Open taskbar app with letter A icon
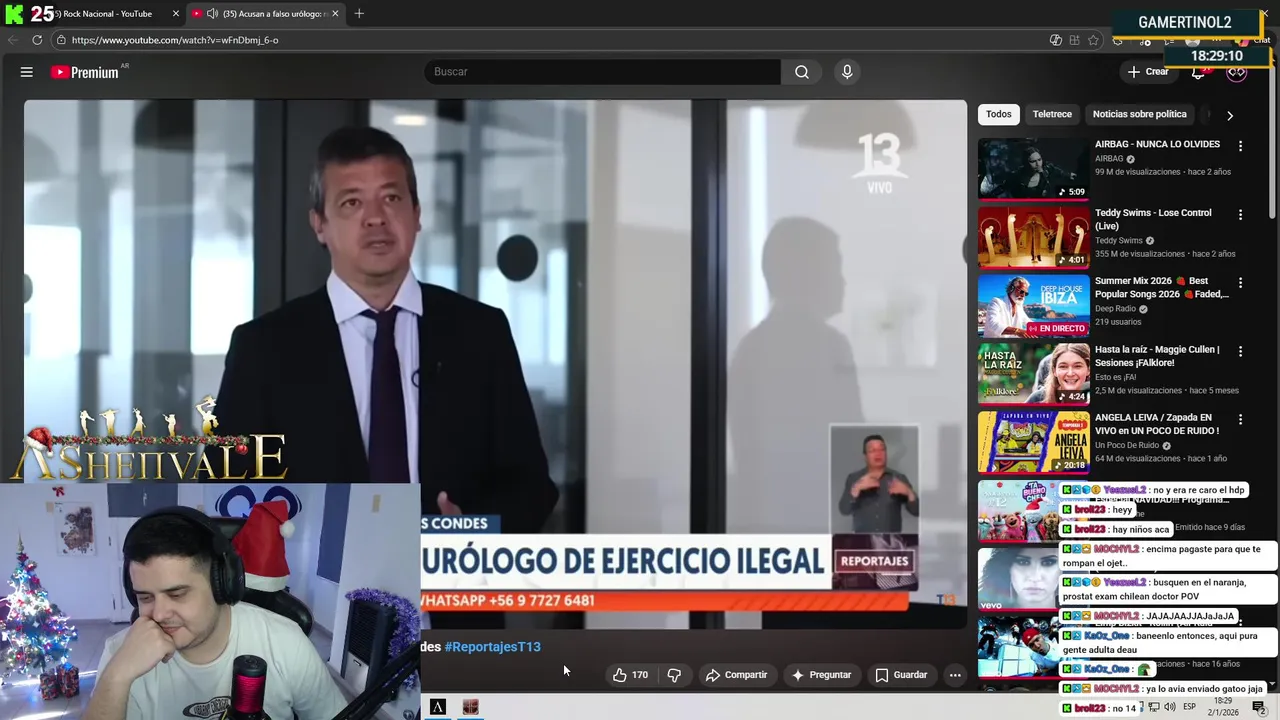Viewport: 1280px width, 720px height. click(437, 707)
